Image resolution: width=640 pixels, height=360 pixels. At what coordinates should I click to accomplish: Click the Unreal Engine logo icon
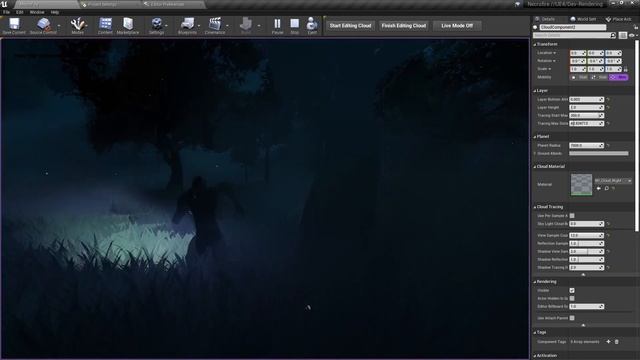click(x=4, y=4)
